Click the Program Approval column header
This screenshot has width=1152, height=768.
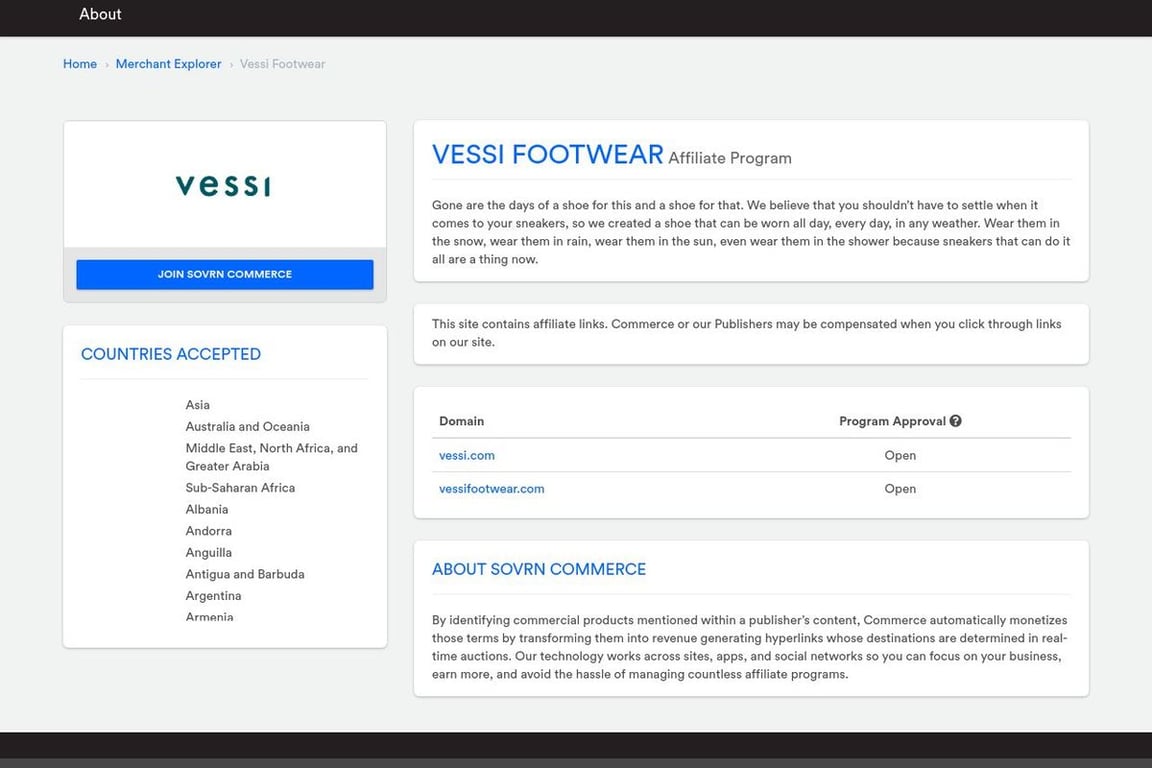pos(892,421)
